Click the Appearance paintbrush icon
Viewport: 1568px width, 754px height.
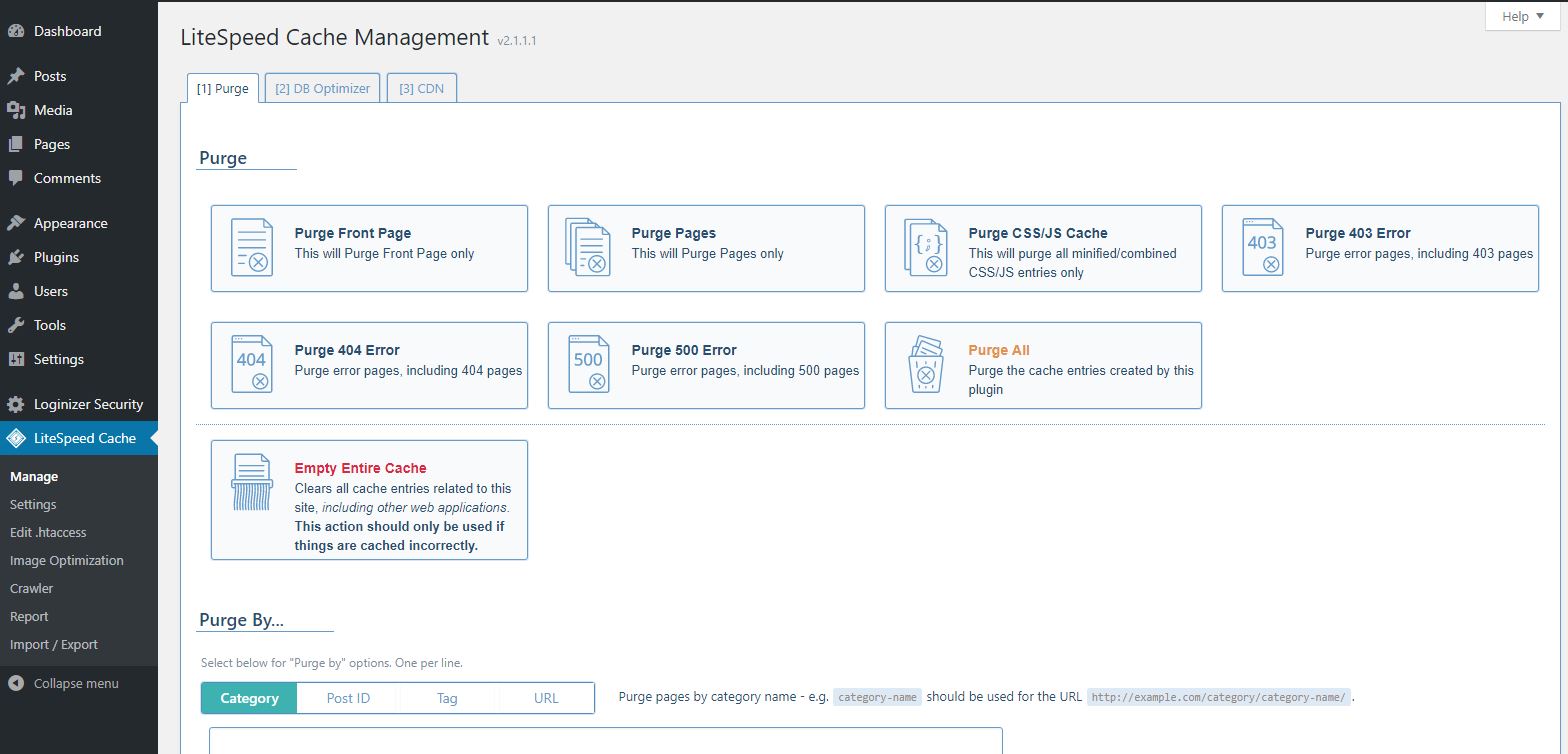[16, 223]
